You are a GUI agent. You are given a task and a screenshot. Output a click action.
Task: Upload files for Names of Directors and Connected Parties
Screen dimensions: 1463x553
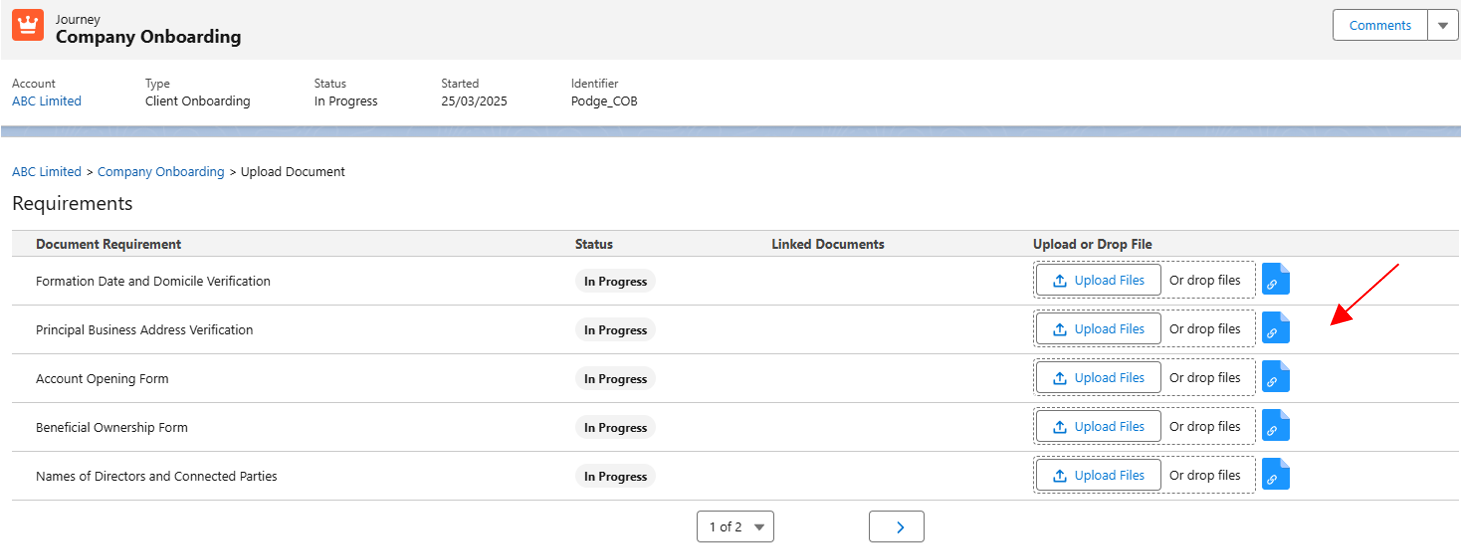1098,476
